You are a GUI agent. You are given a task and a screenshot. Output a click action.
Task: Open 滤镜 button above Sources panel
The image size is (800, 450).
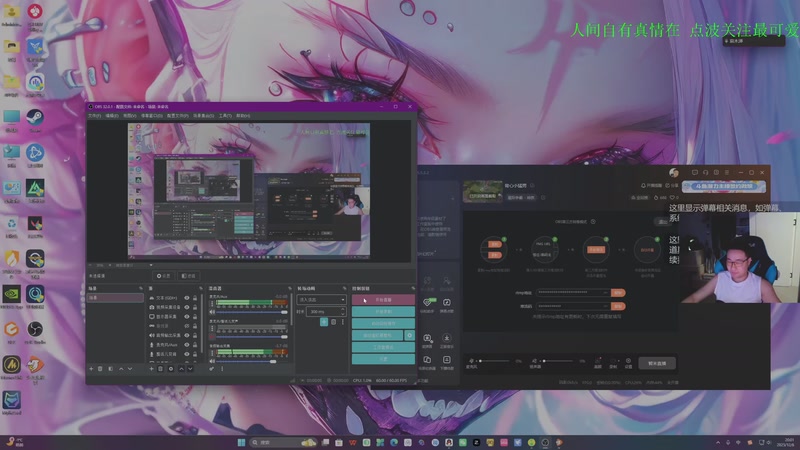[189, 276]
